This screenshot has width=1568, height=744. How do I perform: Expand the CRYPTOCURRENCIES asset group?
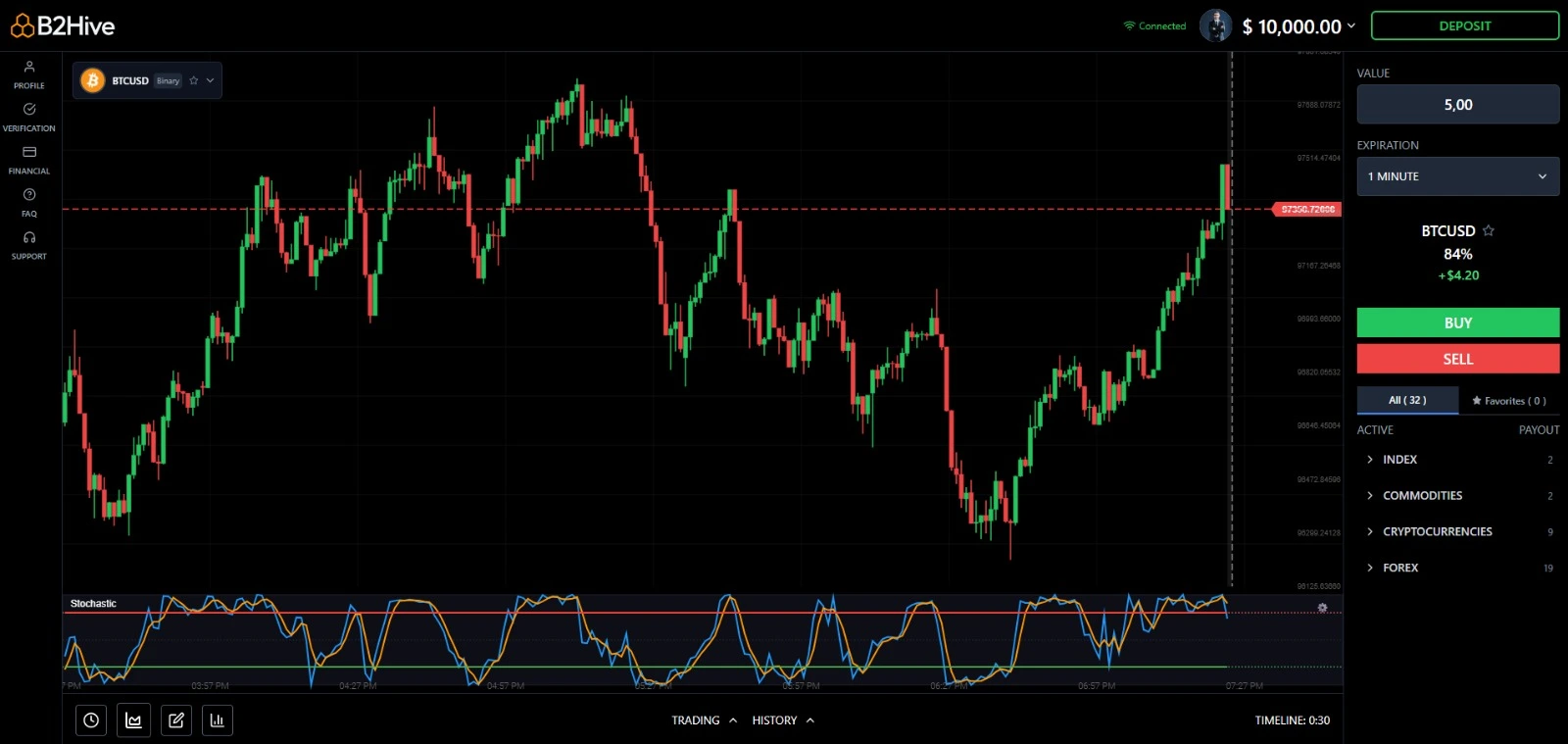(1437, 531)
